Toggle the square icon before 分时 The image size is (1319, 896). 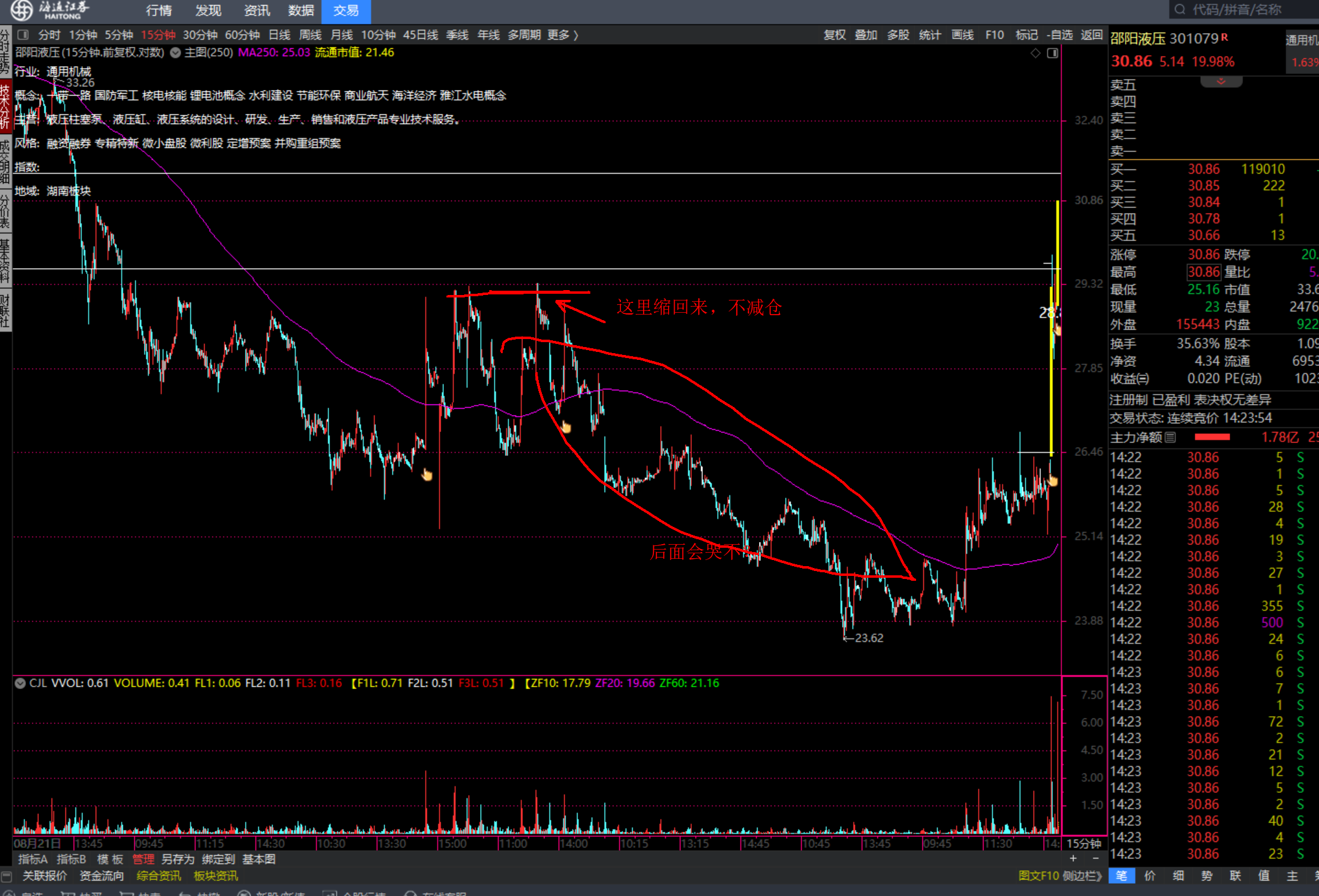(23, 35)
